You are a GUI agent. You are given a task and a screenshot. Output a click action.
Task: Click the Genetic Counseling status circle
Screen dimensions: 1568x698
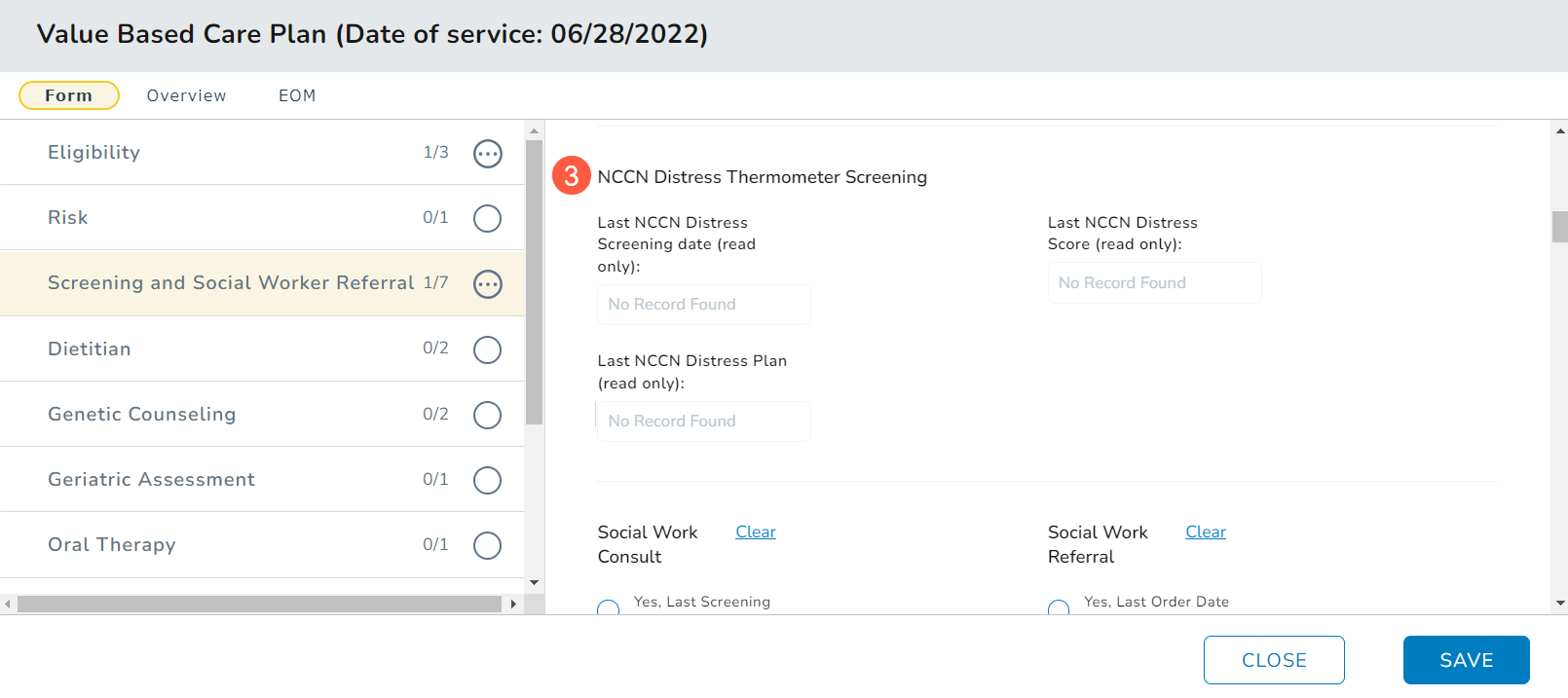(x=487, y=415)
